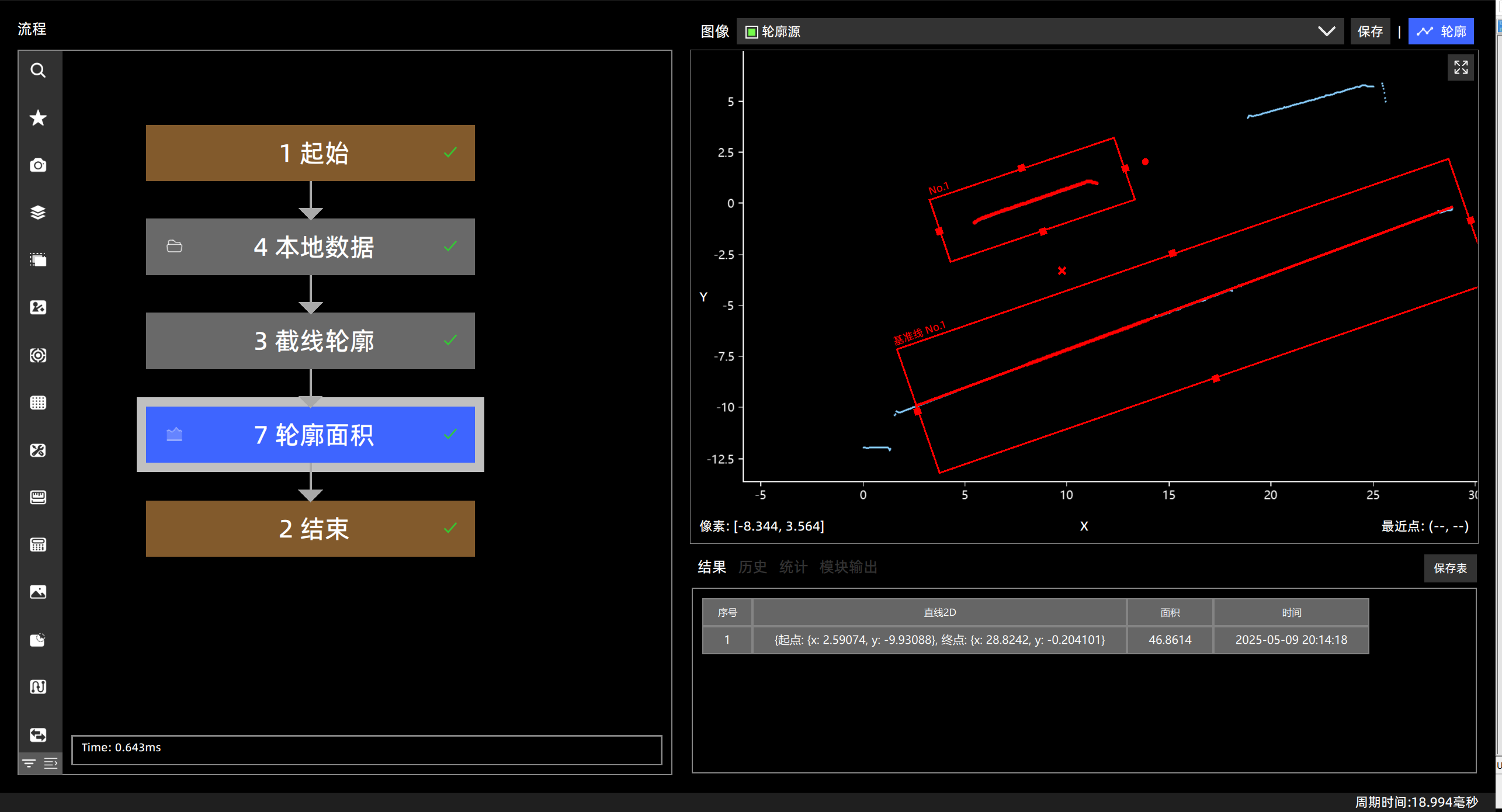Viewport: 1502px width, 812px height.
Task: Click the 保存 button
Action: [x=1370, y=32]
